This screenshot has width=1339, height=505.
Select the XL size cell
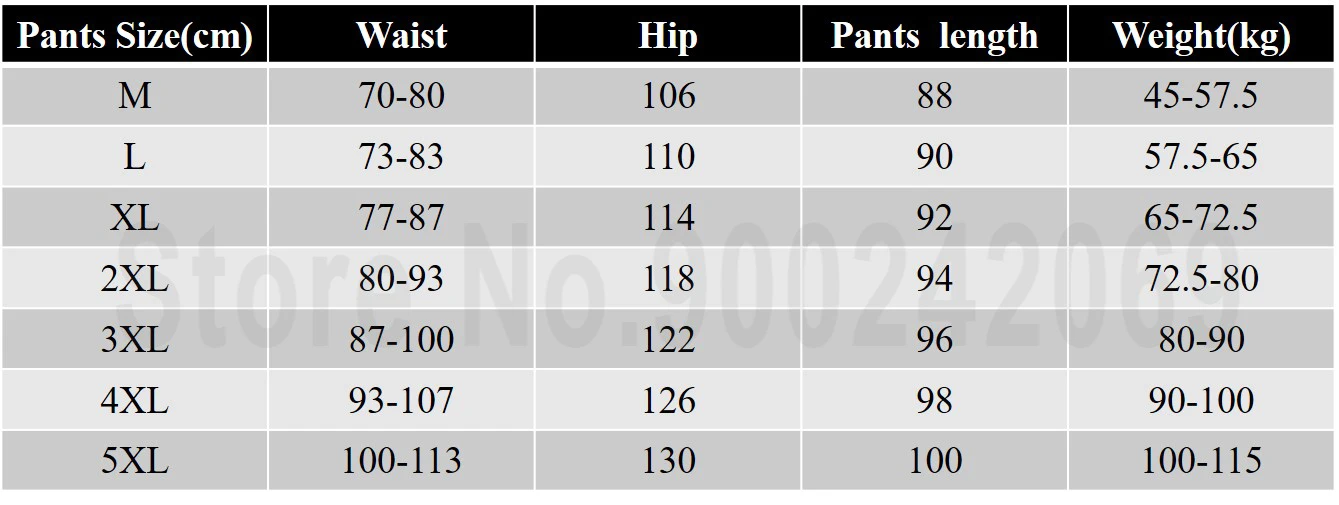coord(134,218)
